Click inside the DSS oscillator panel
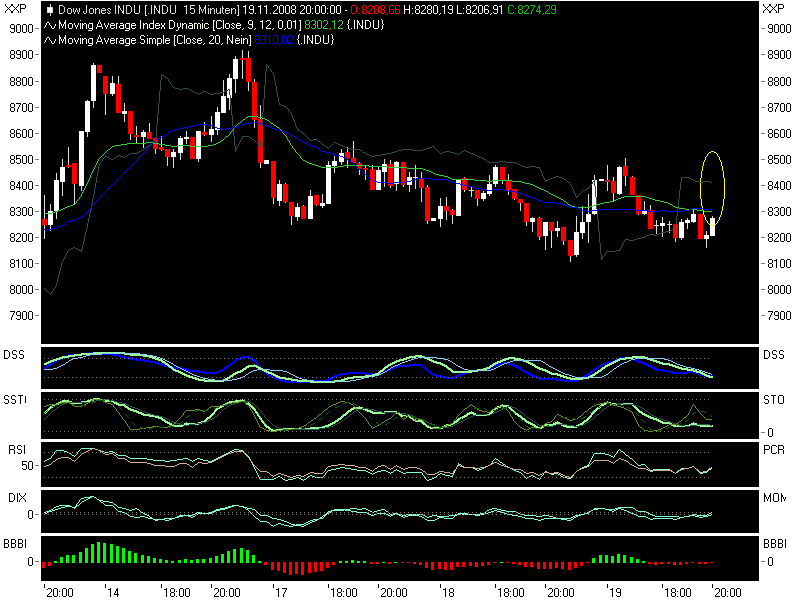The height and width of the screenshot is (600, 800). click(399, 368)
